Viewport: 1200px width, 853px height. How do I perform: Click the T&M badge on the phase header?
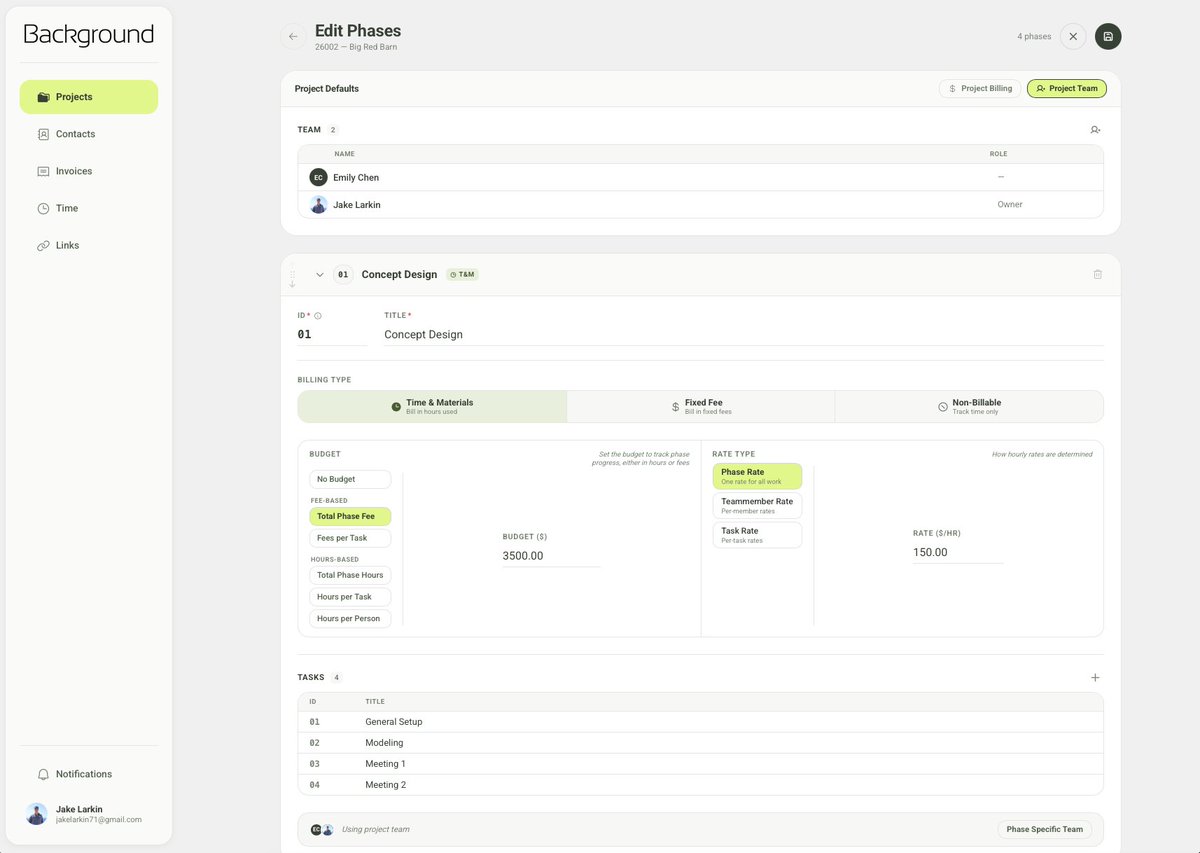pyautogui.click(x=462, y=274)
